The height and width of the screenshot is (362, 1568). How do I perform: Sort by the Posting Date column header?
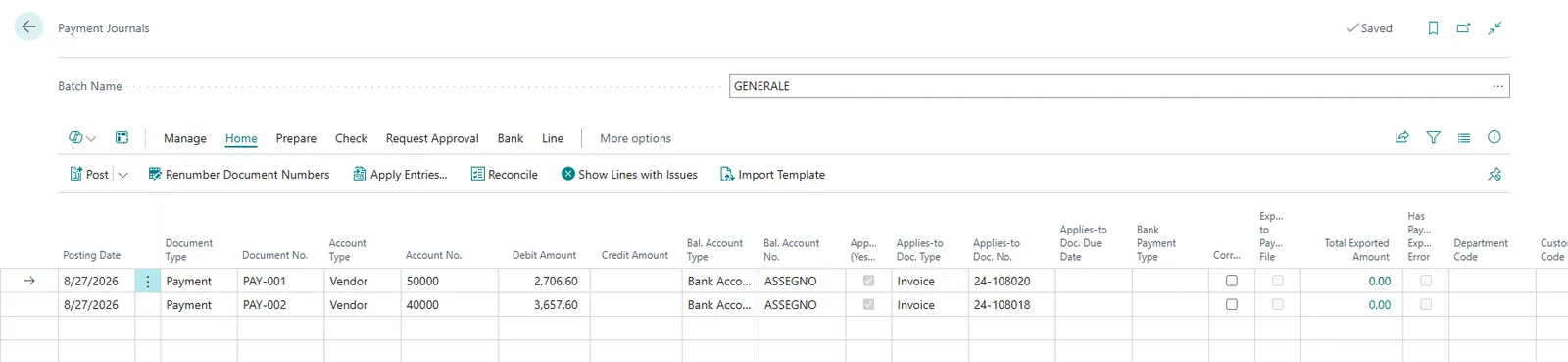[x=91, y=255]
